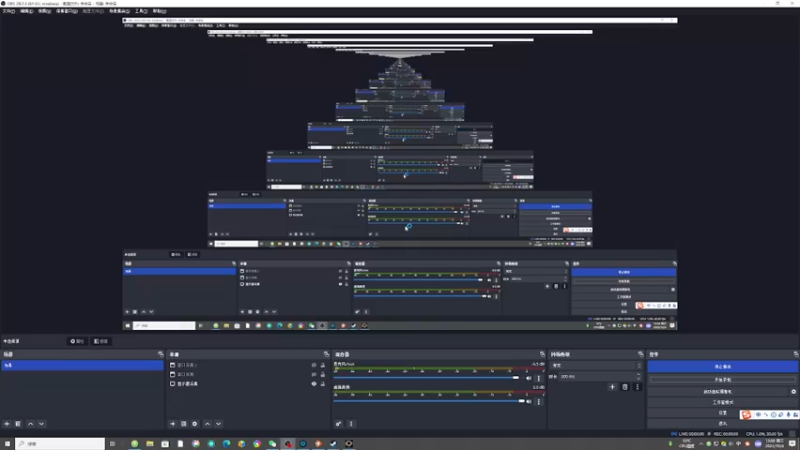800x450 pixels.
Task: Undock the Scenes panel with its float icon
Action: (161, 354)
